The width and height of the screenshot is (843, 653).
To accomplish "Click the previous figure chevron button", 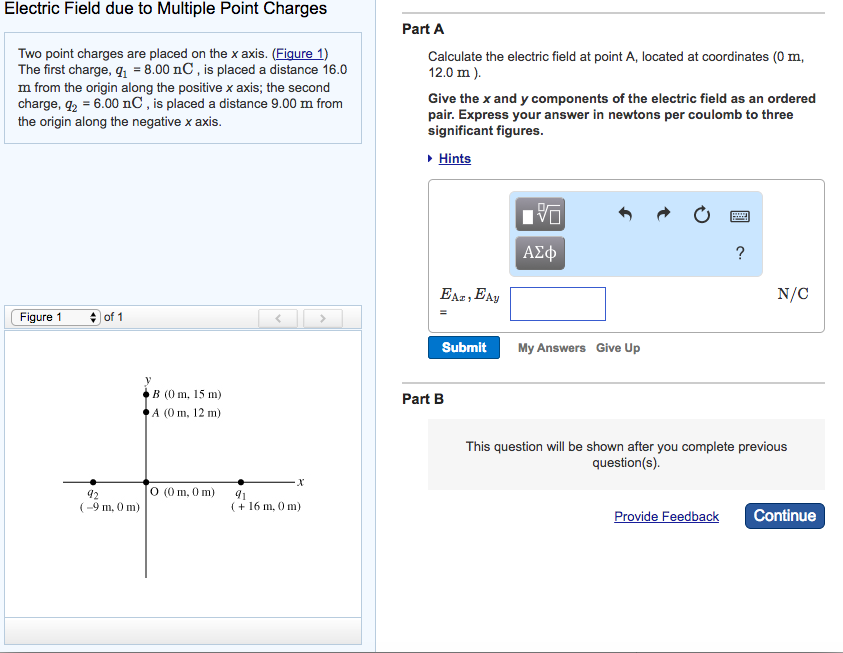I will pyautogui.click(x=278, y=318).
